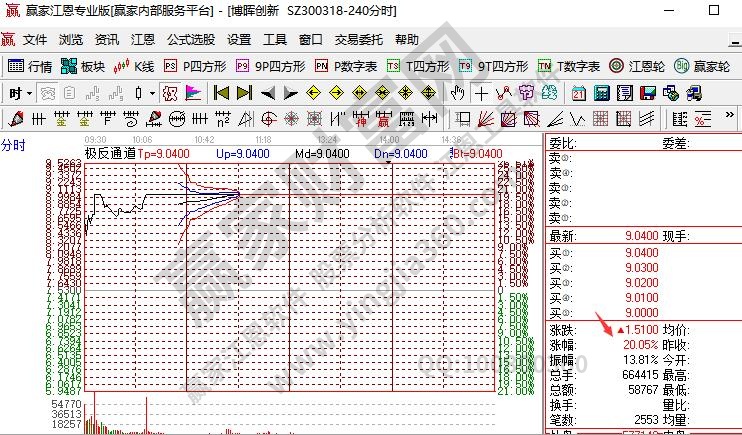This screenshot has height=435, width=742.
Task: Jump to the first bar arrow
Action: click(x=221, y=93)
